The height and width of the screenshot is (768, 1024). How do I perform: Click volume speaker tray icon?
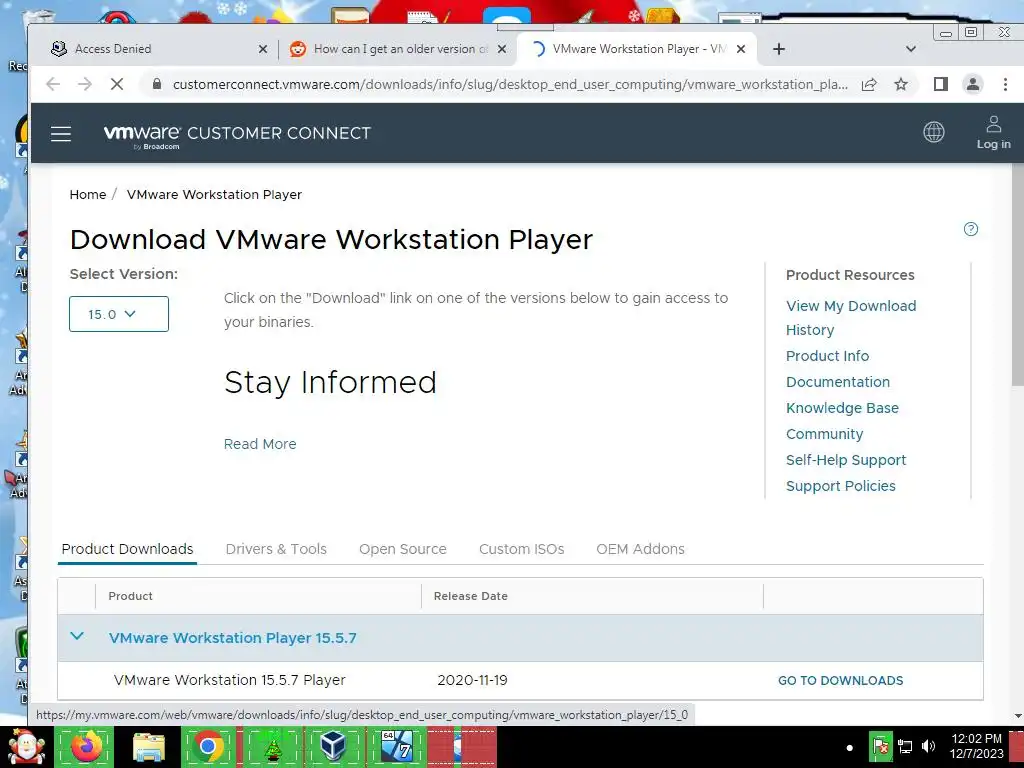pos(929,746)
